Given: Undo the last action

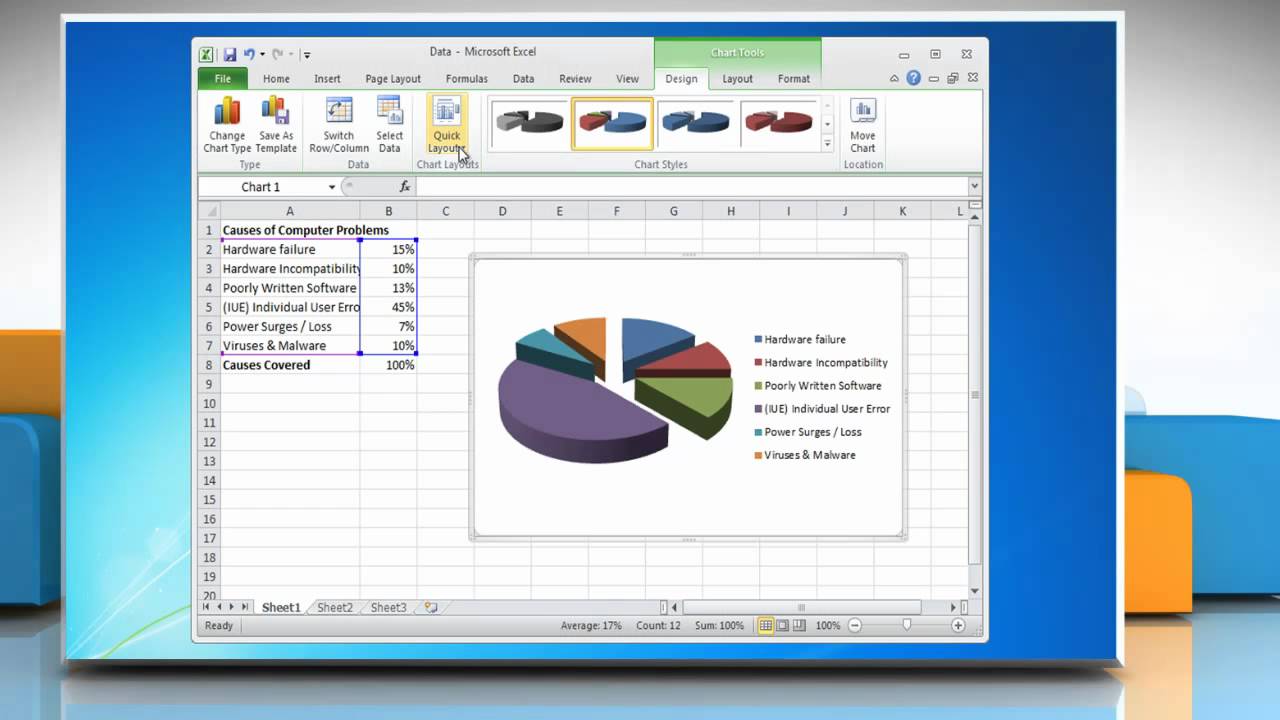Looking at the screenshot, I should [x=249, y=54].
